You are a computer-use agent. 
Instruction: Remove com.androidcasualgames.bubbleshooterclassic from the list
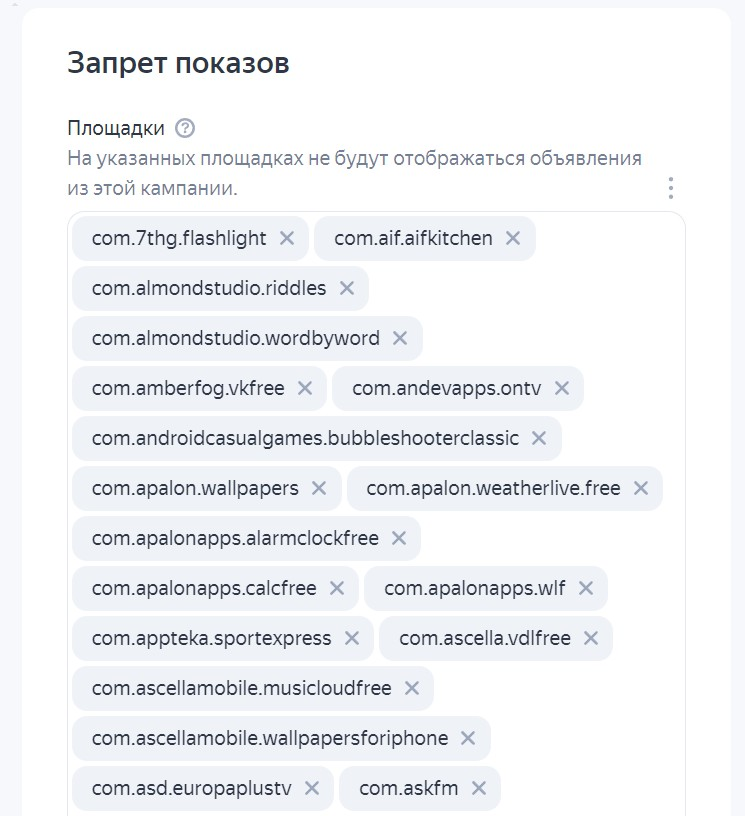(x=539, y=438)
